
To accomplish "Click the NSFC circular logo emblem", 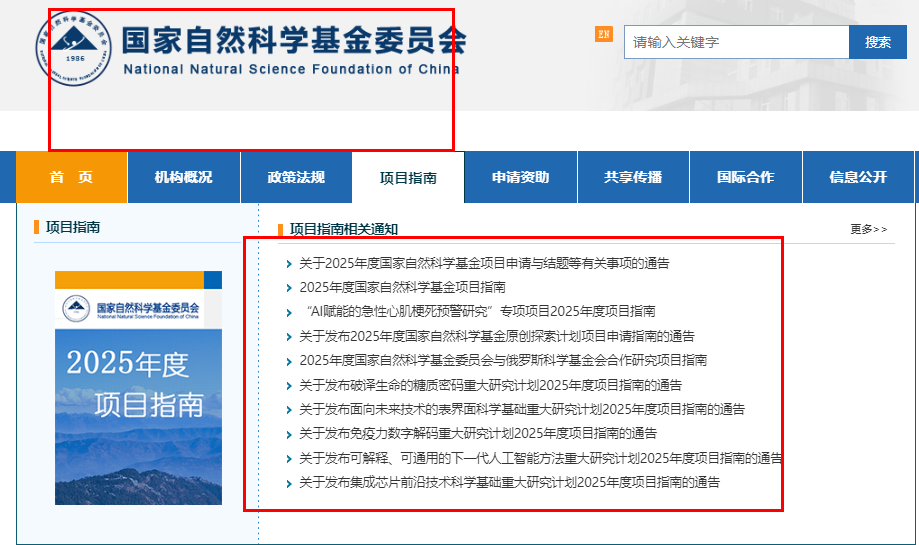I will point(73,48).
